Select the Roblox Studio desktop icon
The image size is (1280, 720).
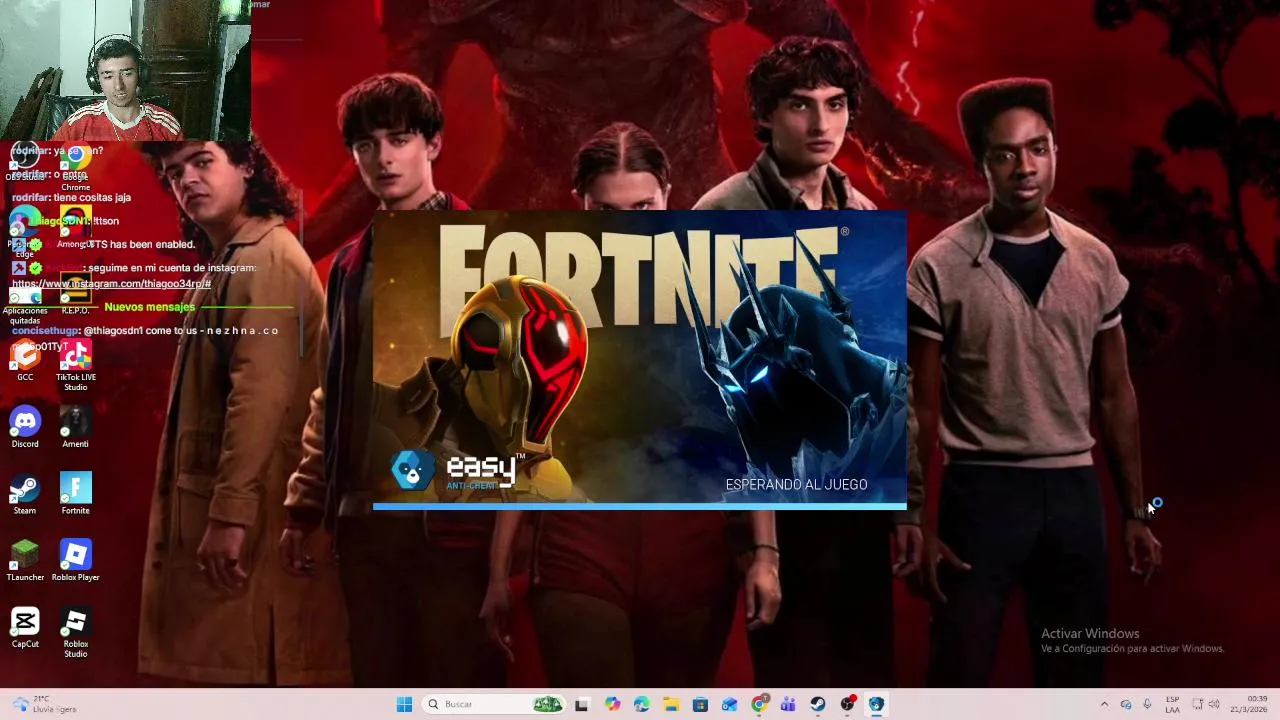pos(76,632)
